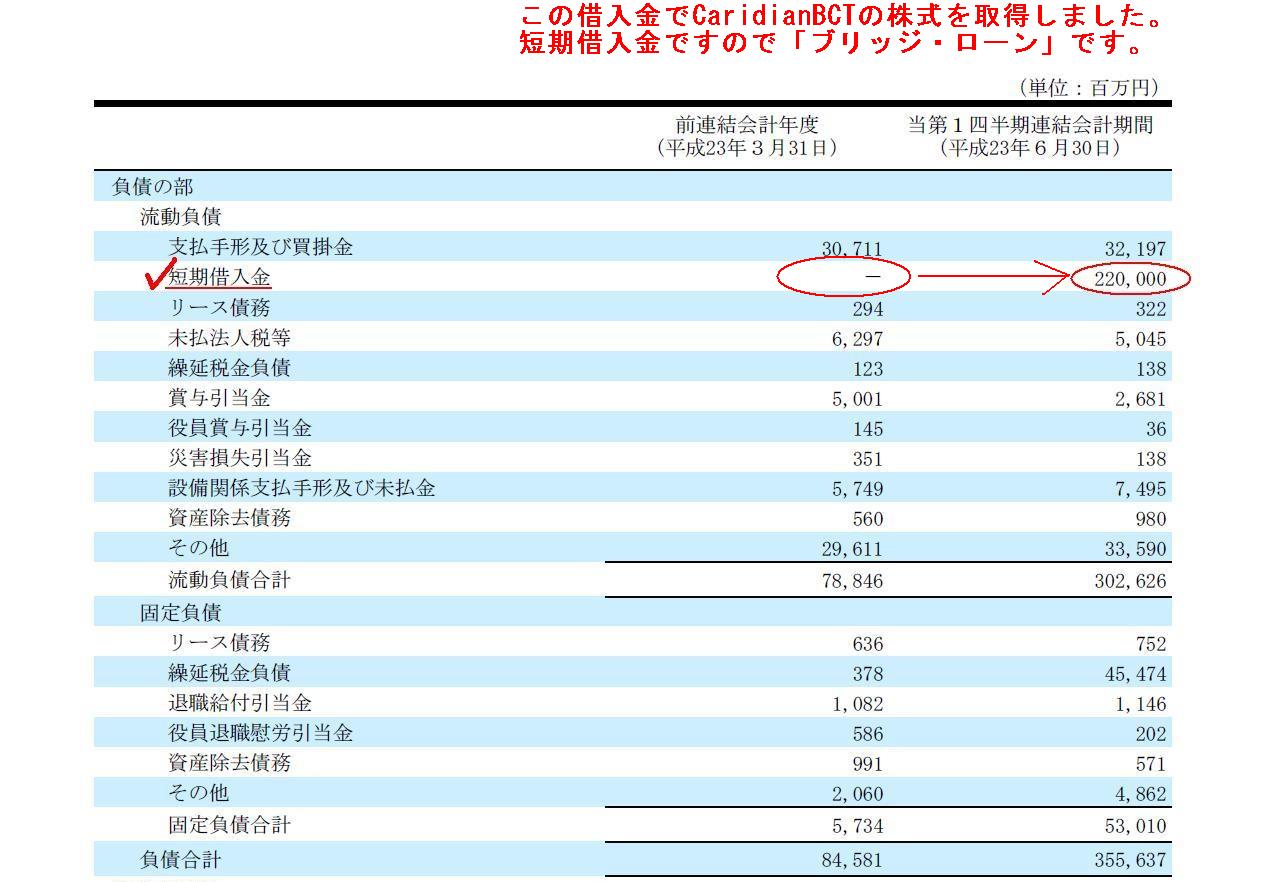Click the unit note (単位：百万円)
Screen dimensions: 1279x882
(1087, 88)
